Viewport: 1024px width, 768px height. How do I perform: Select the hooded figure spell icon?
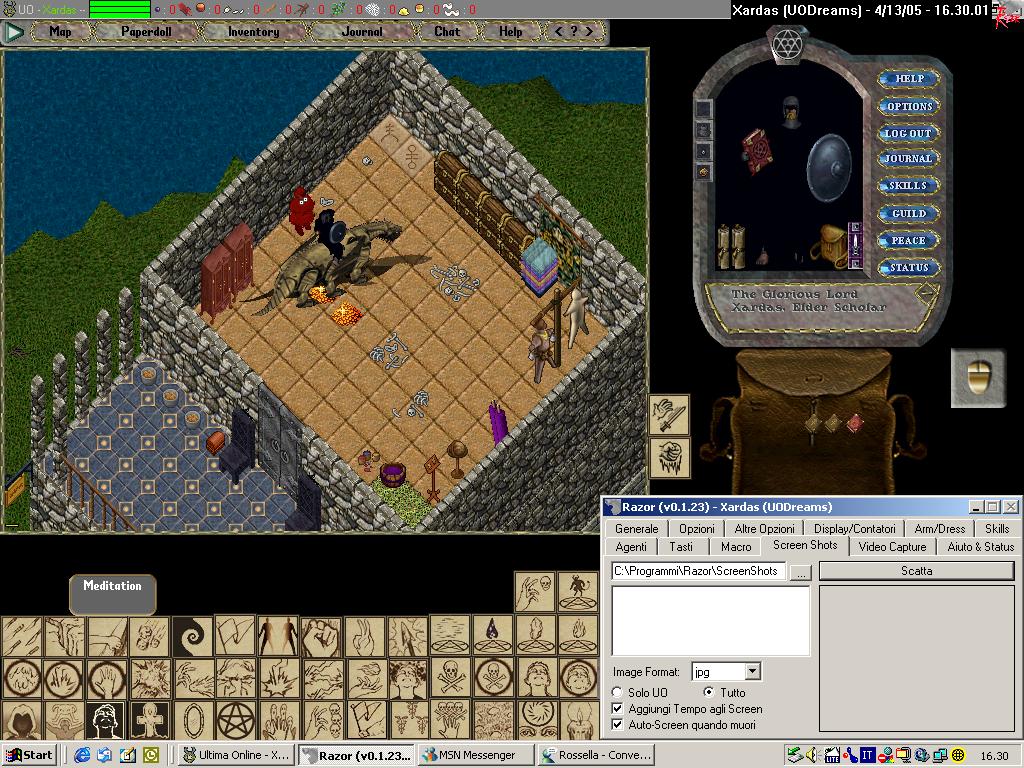[22, 720]
